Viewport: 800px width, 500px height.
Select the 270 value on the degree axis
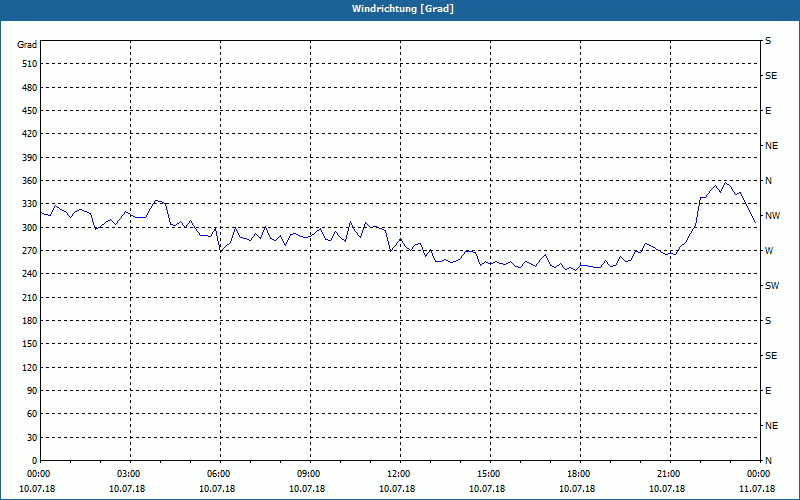click(x=30, y=251)
